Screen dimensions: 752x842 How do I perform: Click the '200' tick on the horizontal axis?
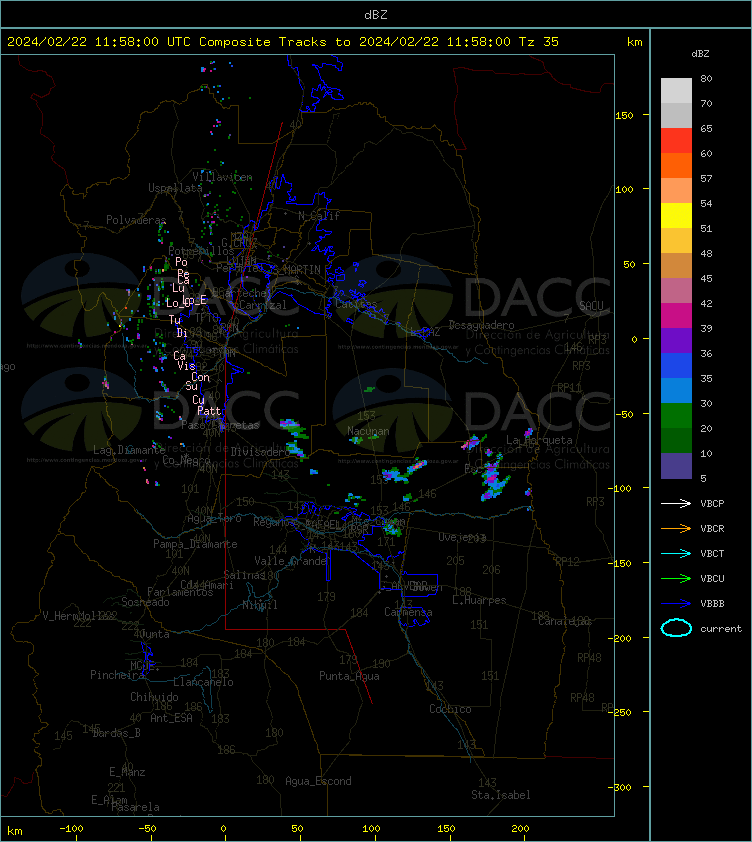[520, 829]
